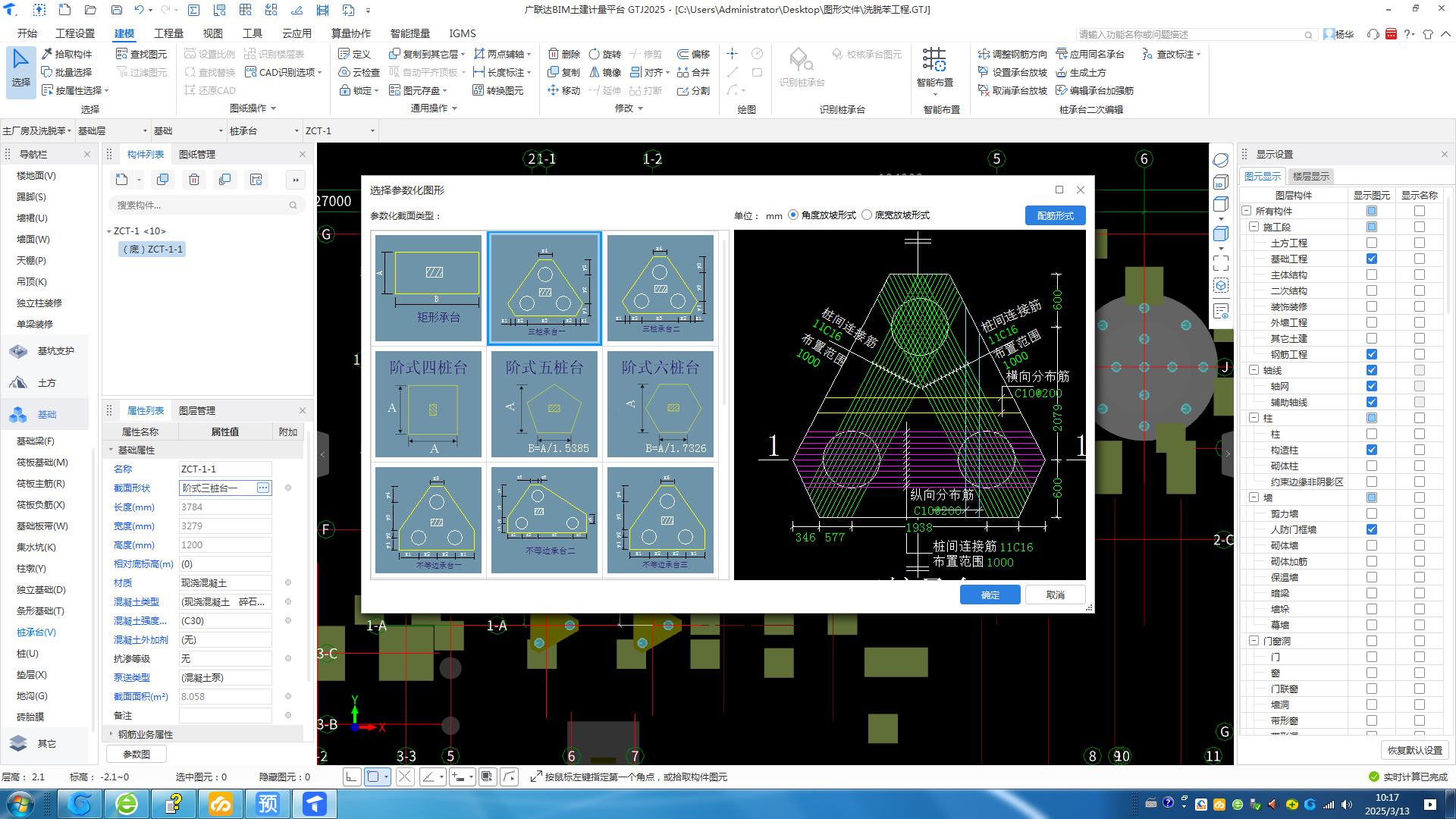The image size is (1456, 819).
Task: Choose 阶式六桩台 shape thumbnail
Action: [x=661, y=404]
